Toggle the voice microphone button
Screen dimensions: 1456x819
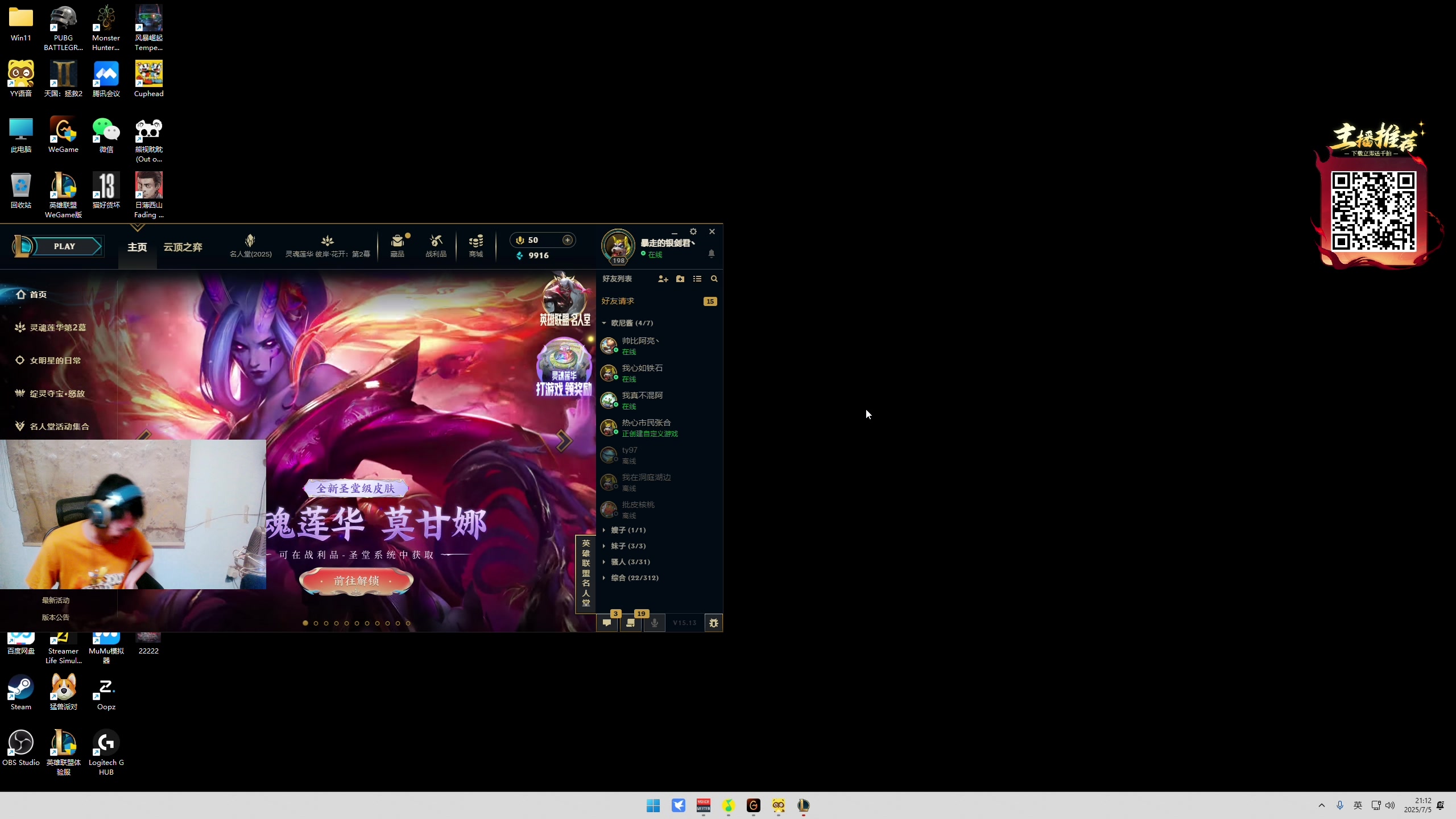pyautogui.click(x=654, y=623)
